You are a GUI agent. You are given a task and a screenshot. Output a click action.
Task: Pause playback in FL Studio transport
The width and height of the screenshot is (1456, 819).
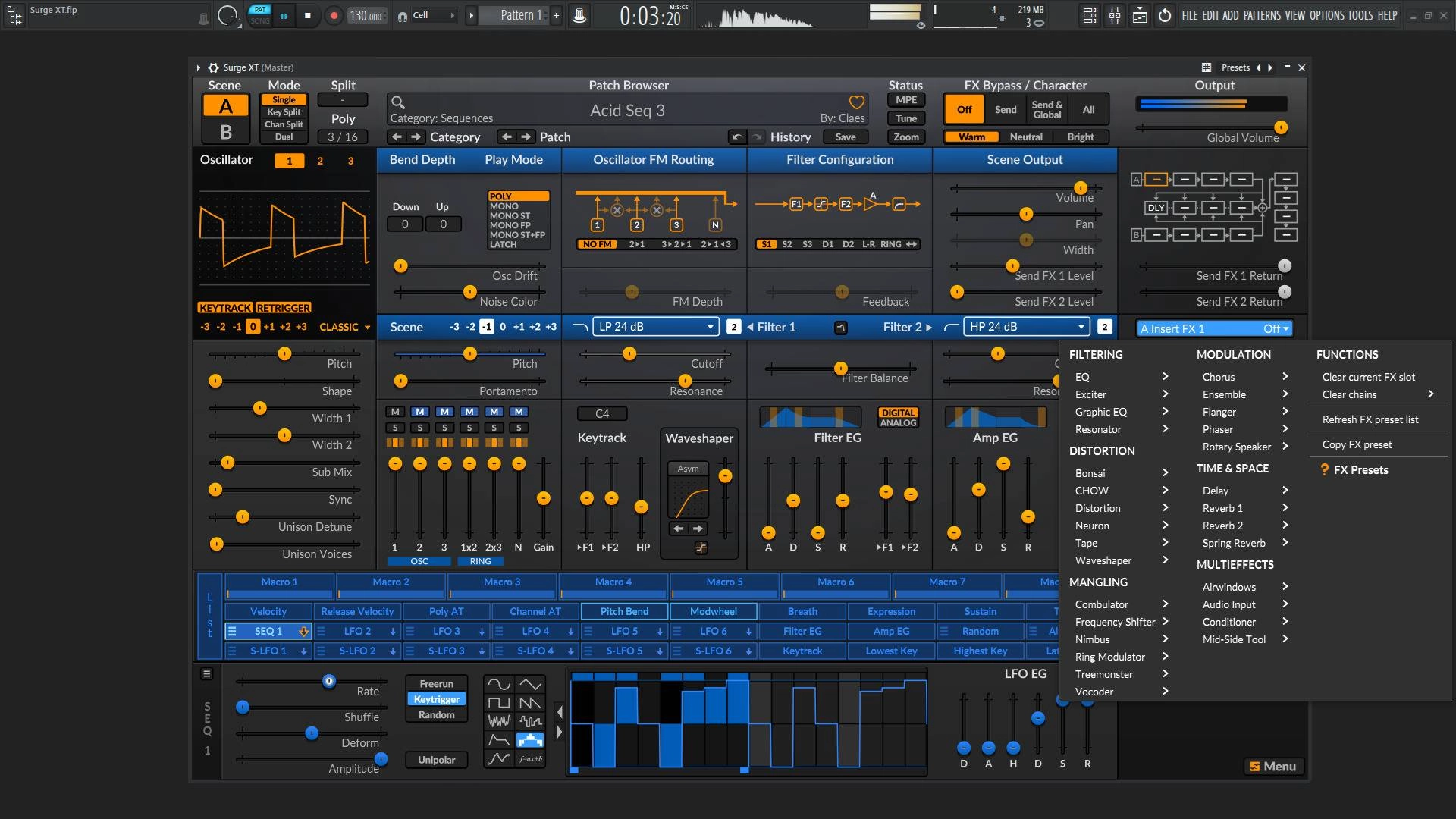pos(284,15)
